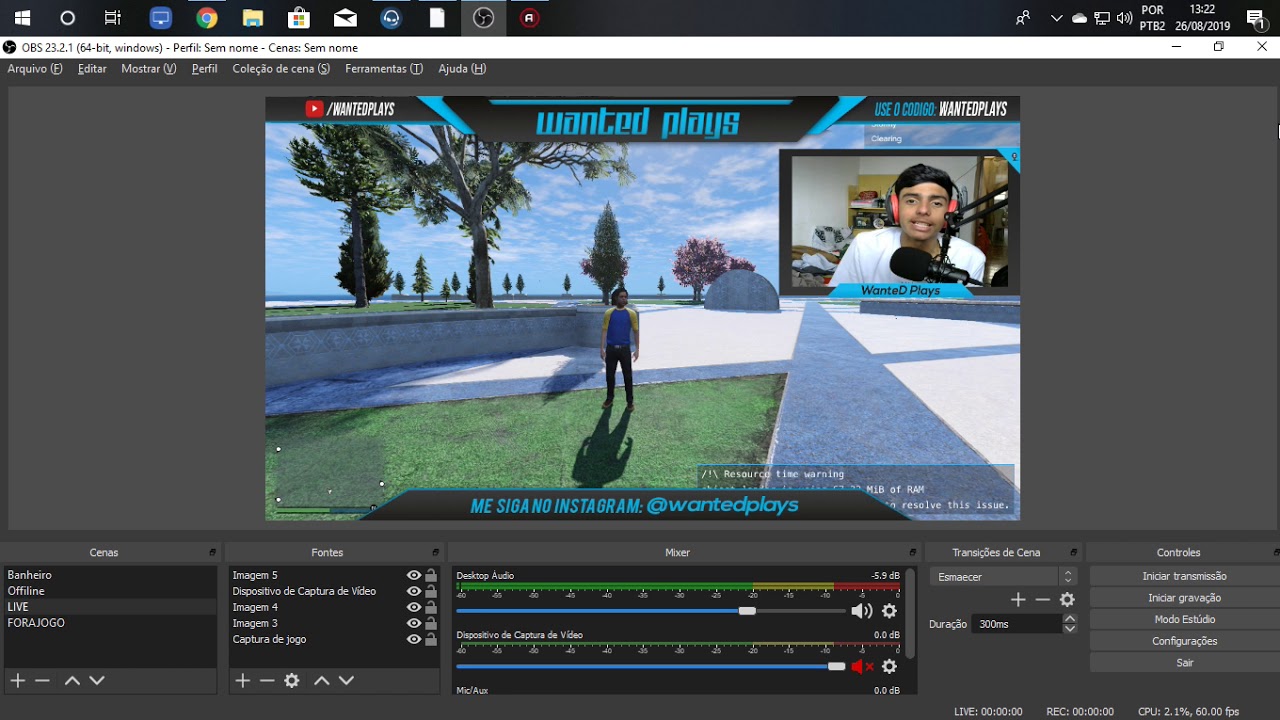Toggle visibility of Imagem 3
This screenshot has height=720, width=1280.
tap(413, 623)
